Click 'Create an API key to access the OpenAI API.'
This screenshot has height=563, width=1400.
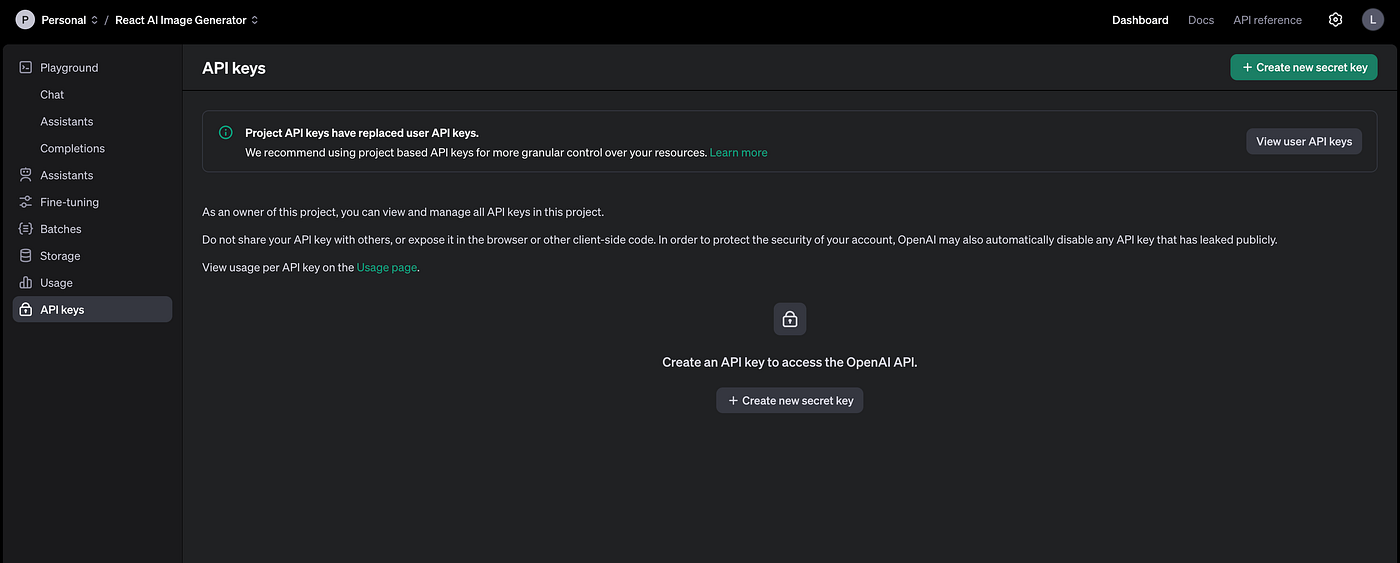pyautogui.click(x=790, y=362)
